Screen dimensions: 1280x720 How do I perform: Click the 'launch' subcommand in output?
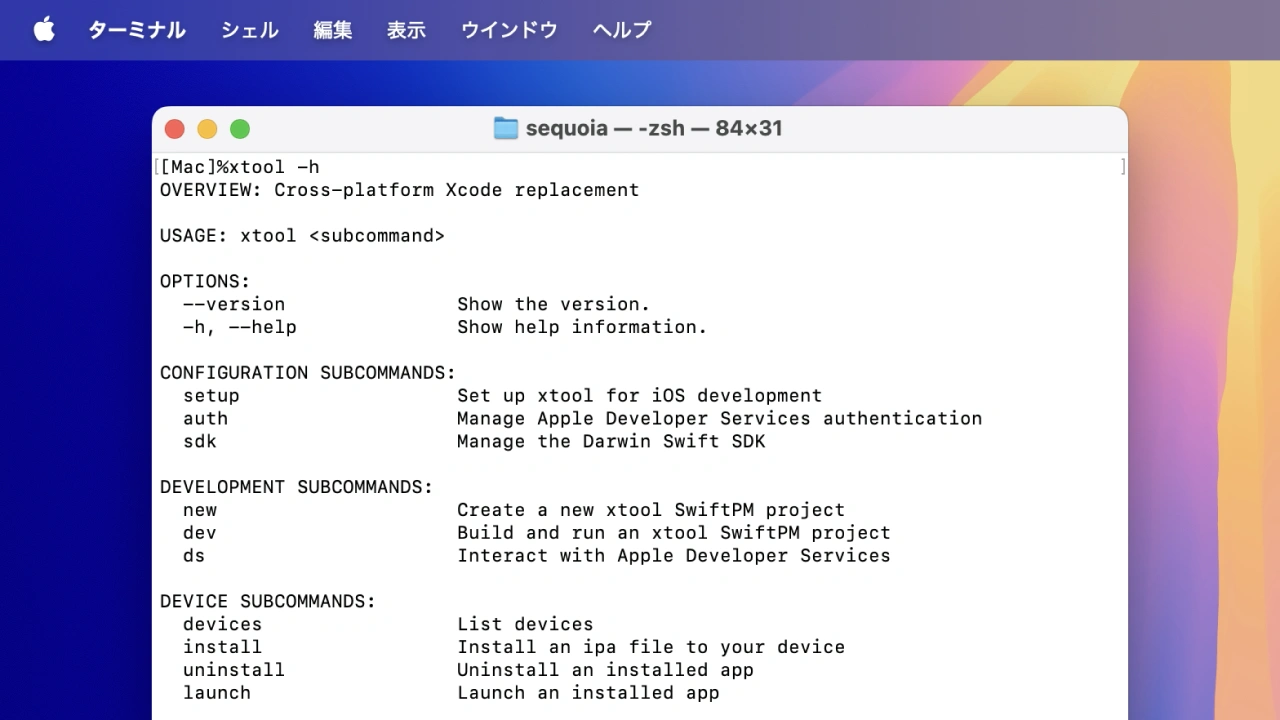217,693
